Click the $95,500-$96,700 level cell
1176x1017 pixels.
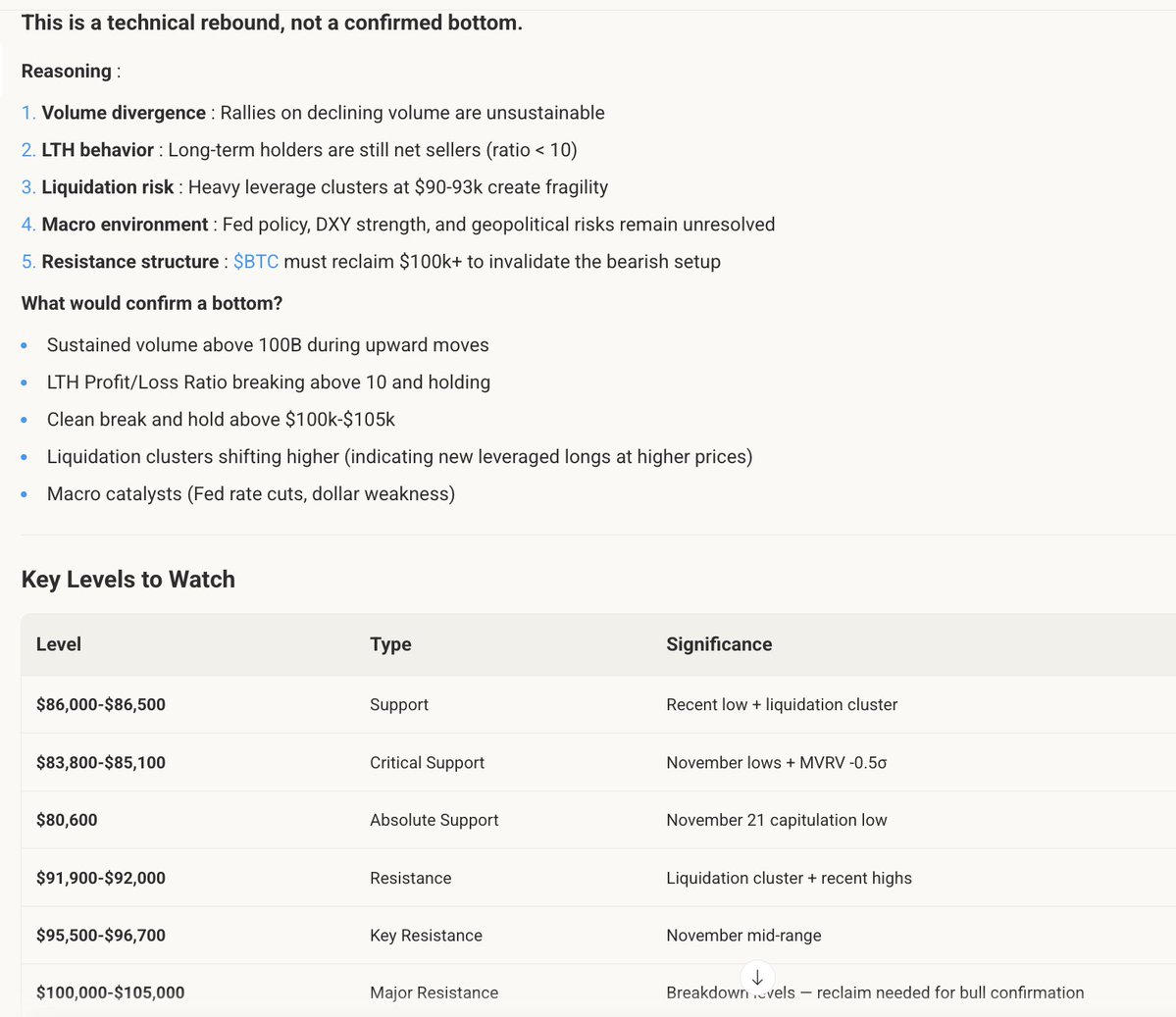pos(101,935)
